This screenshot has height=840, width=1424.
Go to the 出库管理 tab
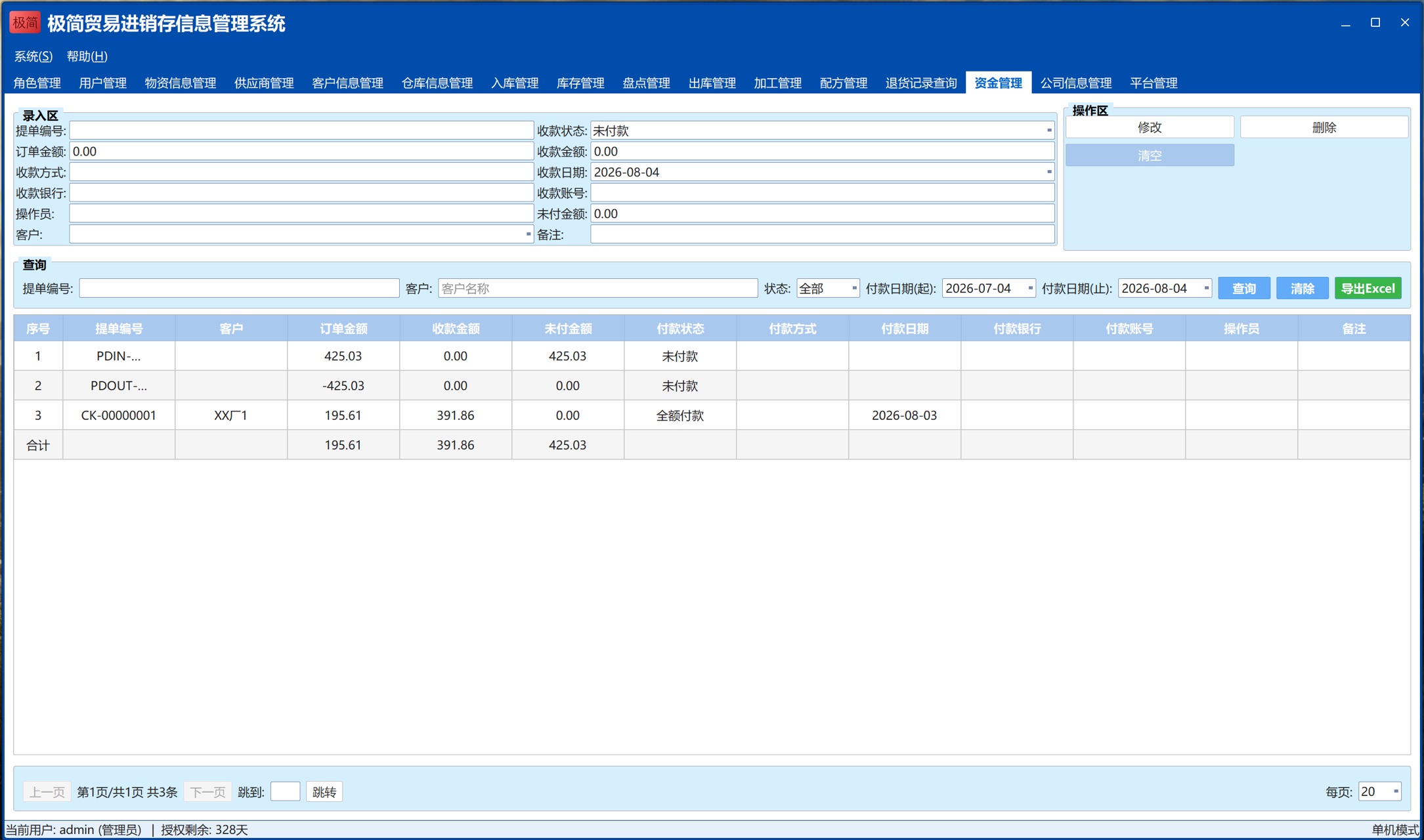tap(712, 83)
